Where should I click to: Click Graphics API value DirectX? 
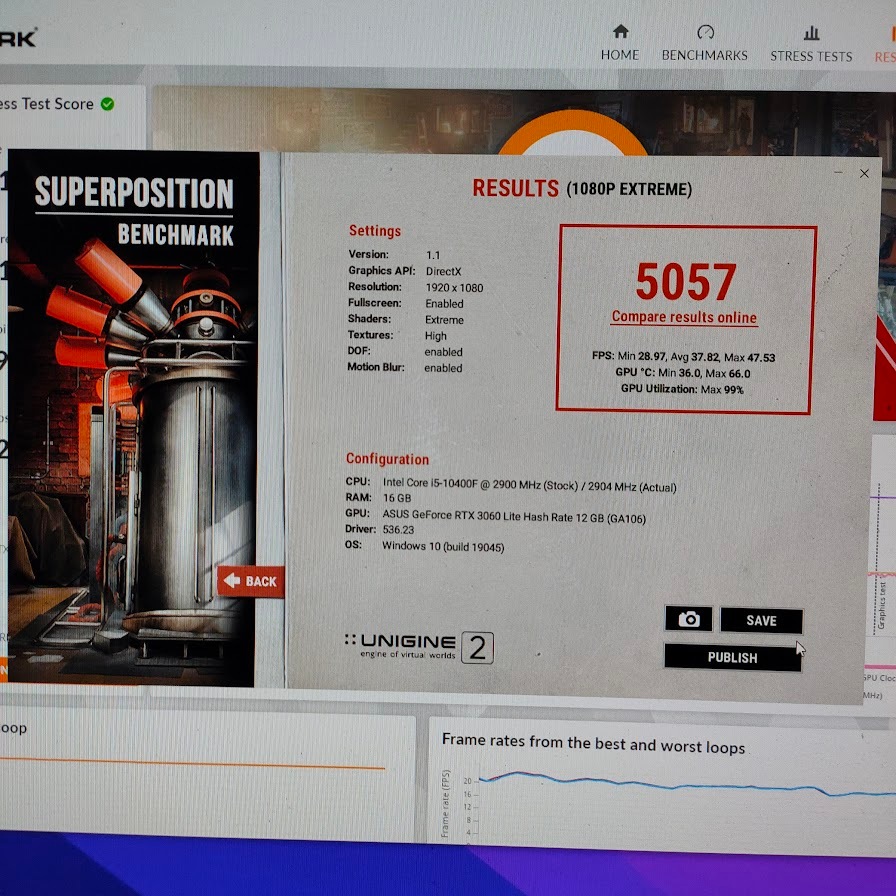(x=443, y=271)
